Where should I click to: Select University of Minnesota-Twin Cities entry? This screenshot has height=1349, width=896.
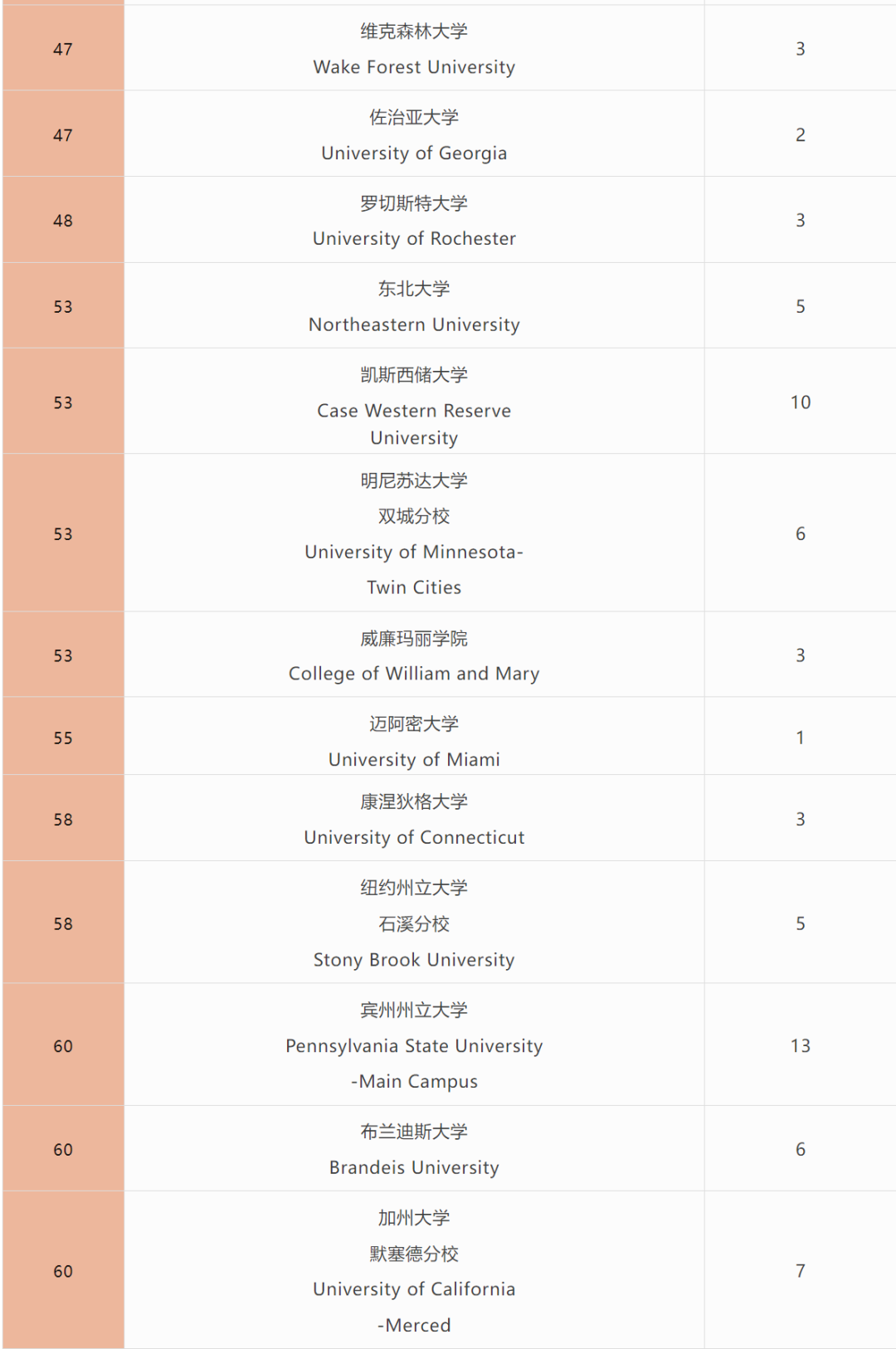414,570
